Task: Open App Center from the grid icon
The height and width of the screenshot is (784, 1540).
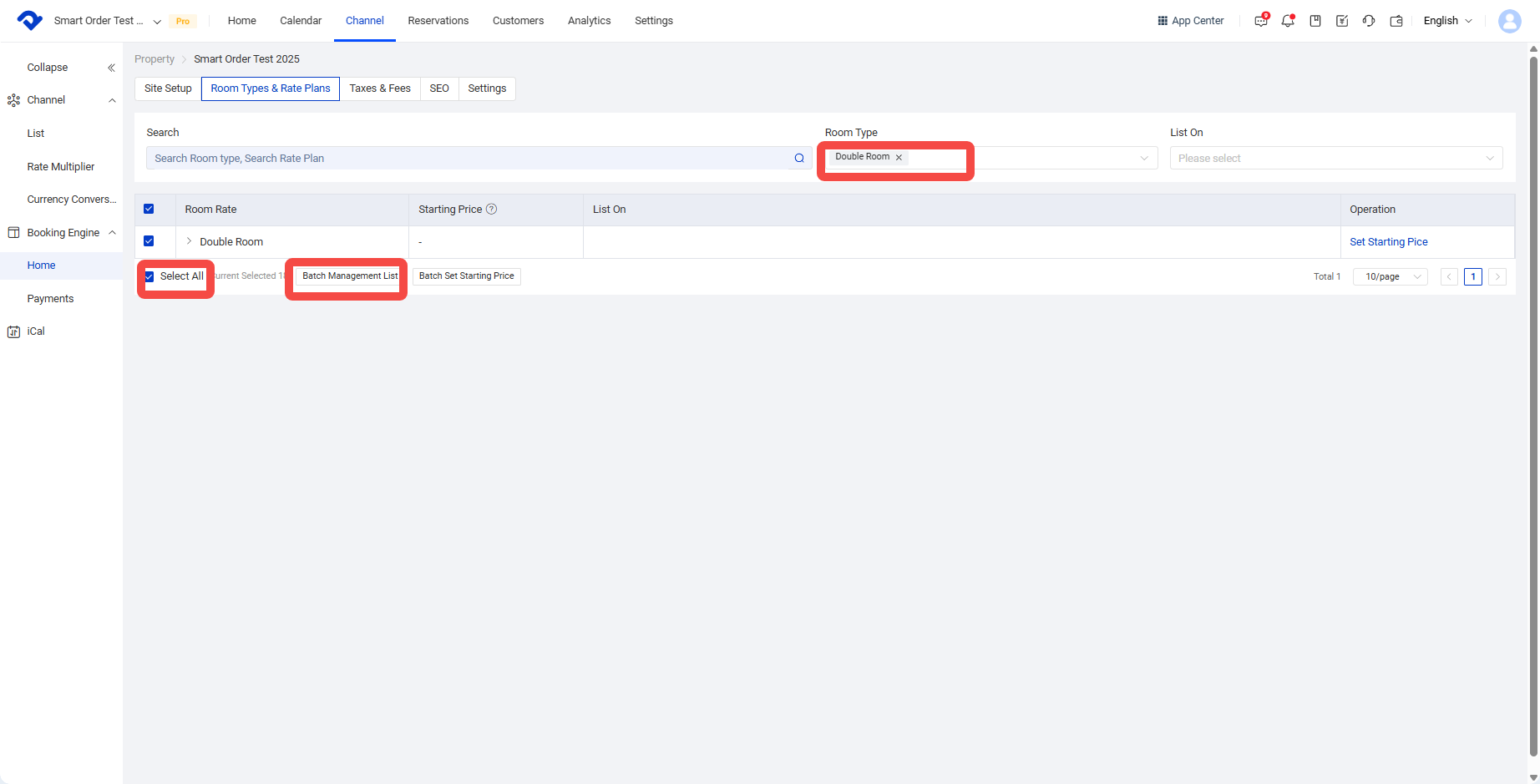Action: [x=1191, y=21]
